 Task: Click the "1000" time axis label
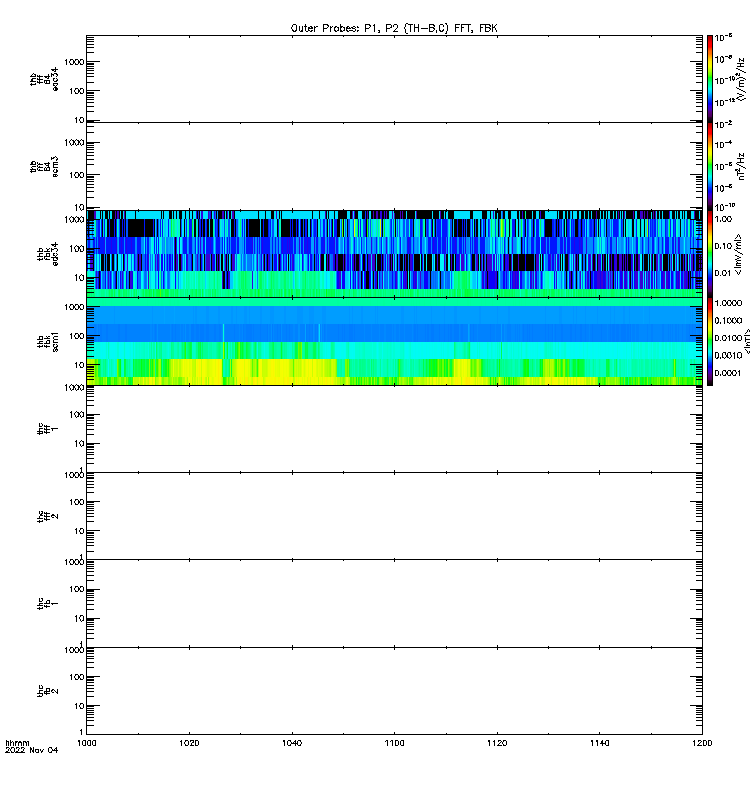click(87, 743)
